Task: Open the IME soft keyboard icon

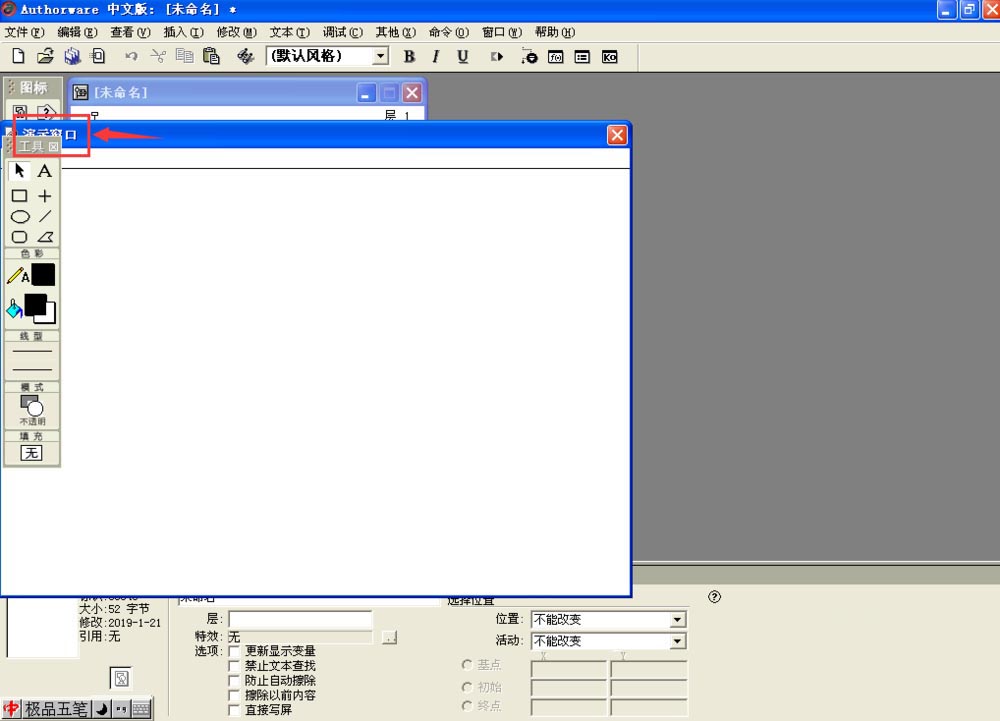Action: coord(141,708)
